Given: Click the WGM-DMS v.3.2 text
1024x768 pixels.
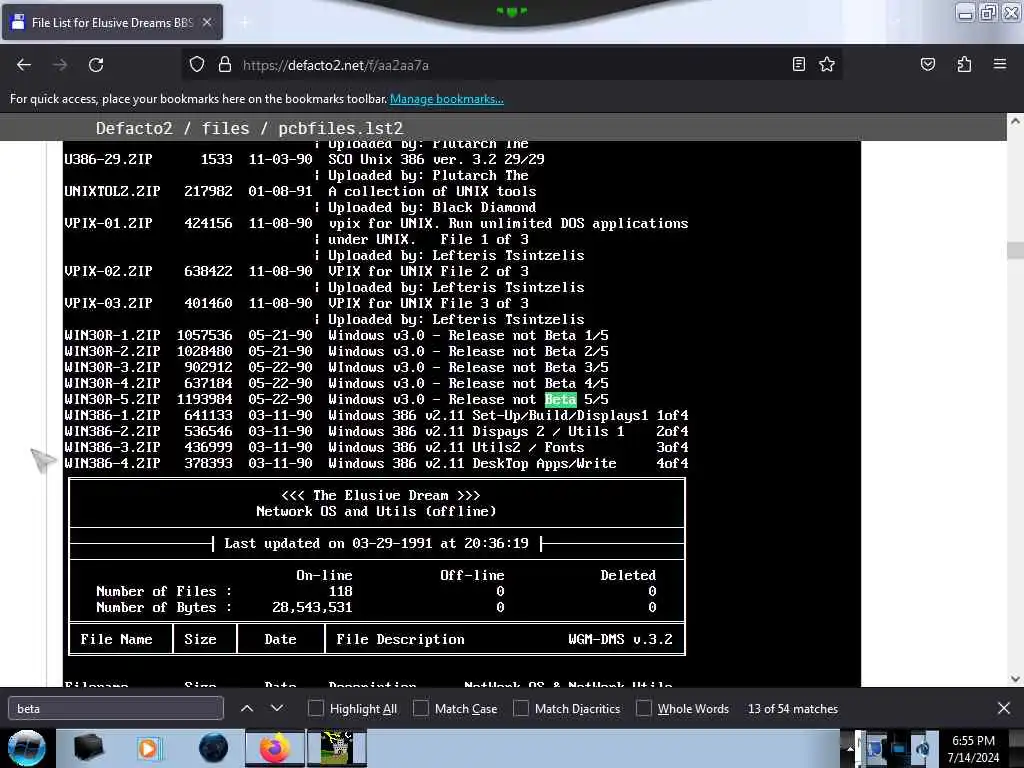Looking at the screenshot, I should pyautogui.click(x=620, y=639).
